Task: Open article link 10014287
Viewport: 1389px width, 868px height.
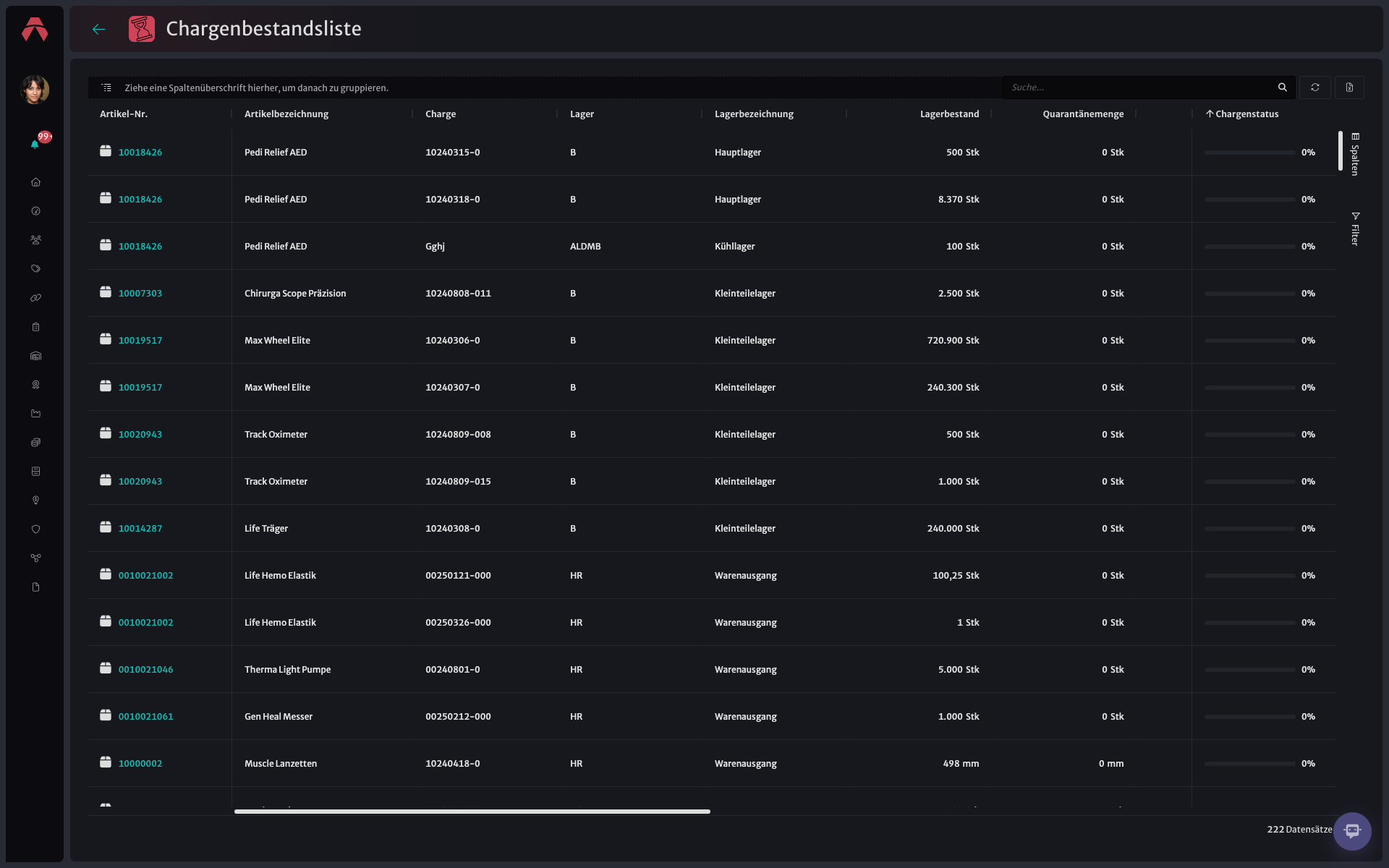Action: pos(140,529)
